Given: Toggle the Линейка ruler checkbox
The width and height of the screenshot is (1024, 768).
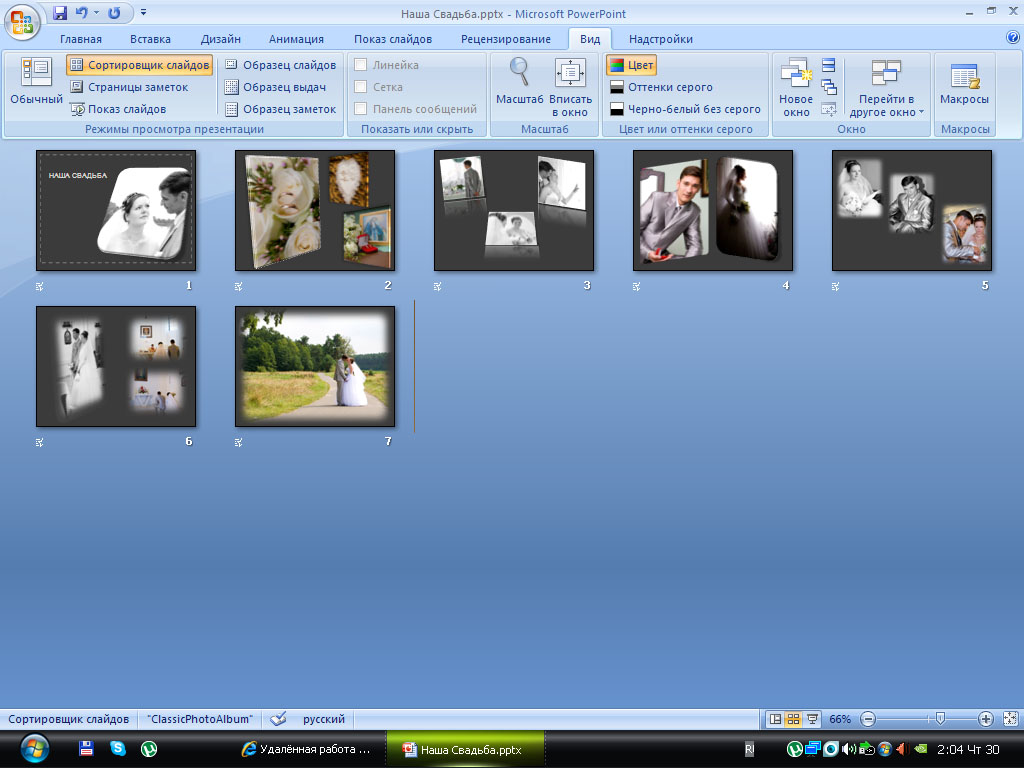Looking at the screenshot, I should click(x=361, y=65).
